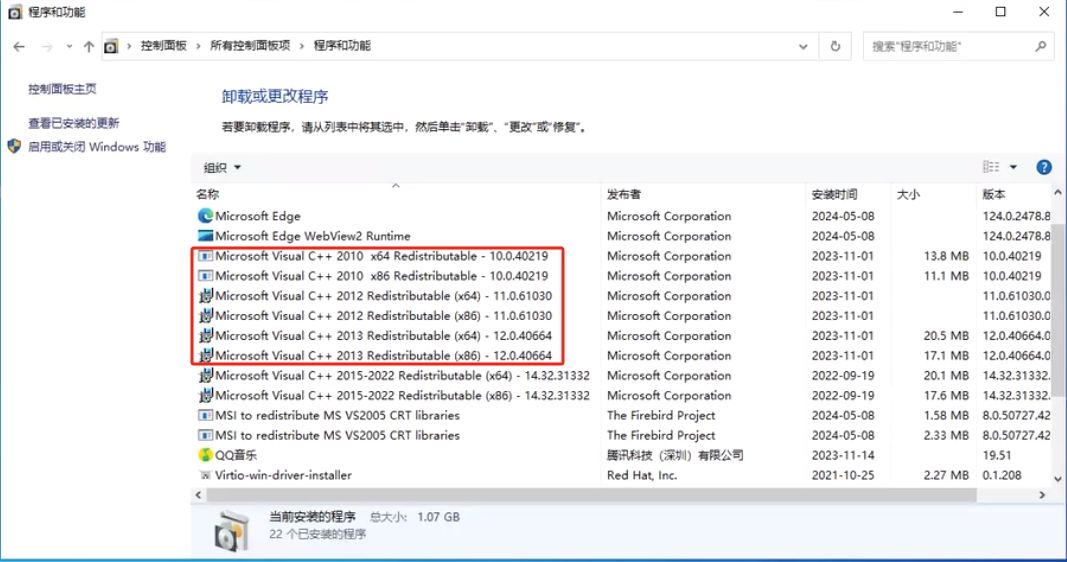
Task: Select Virtio-win-driver-installer icon
Action: pos(205,475)
